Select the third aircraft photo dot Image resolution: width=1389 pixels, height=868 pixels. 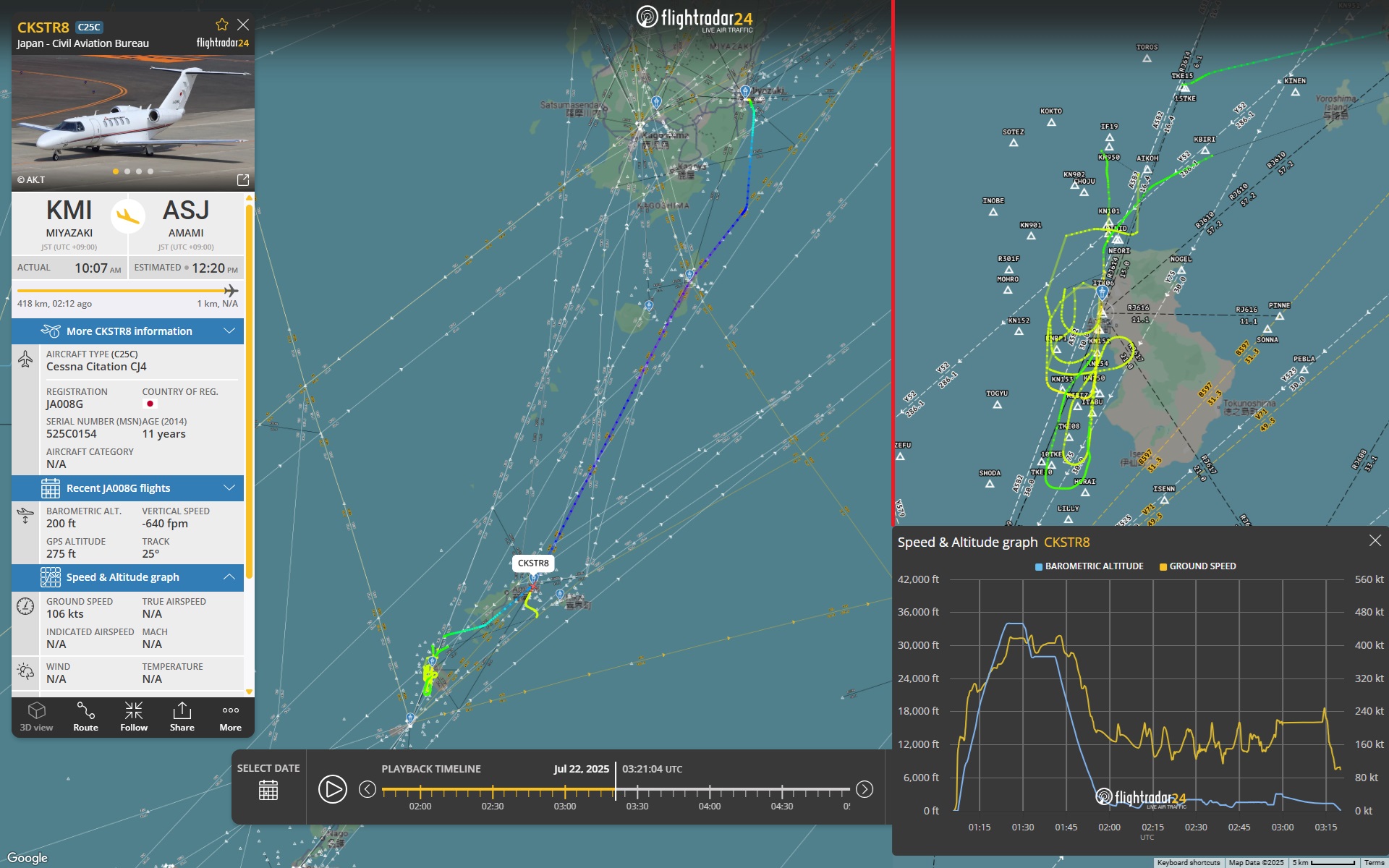tap(139, 171)
